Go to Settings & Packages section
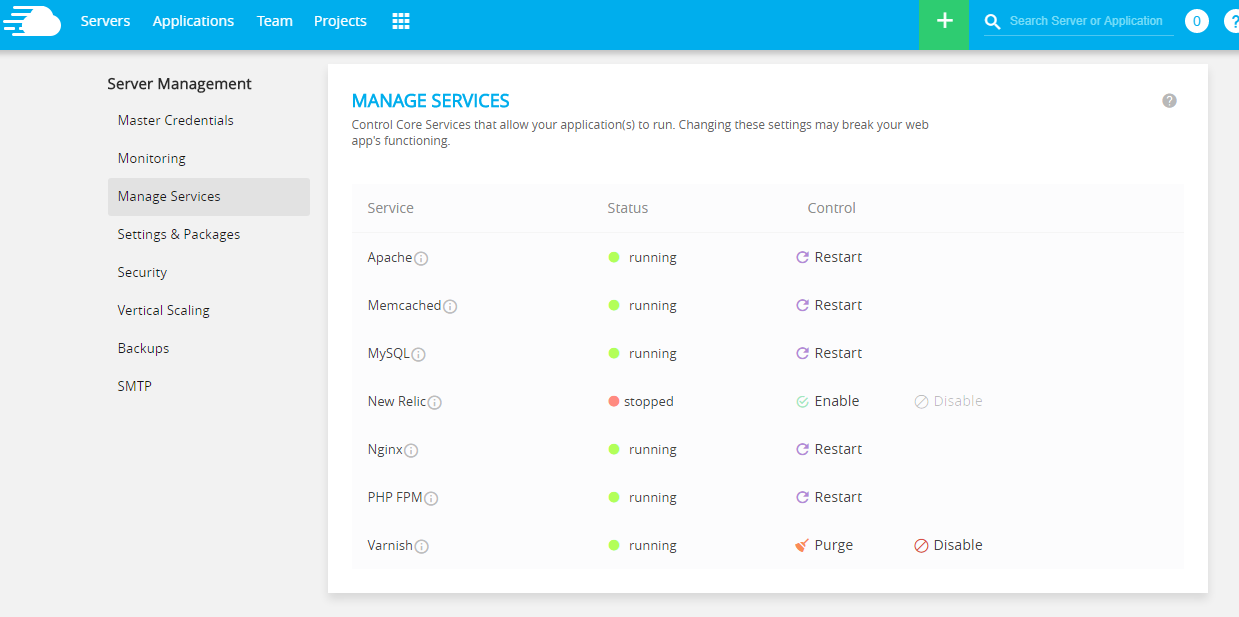The width and height of the screenshot is (1239, 617). pyautogui.click(x=179, y=234)
